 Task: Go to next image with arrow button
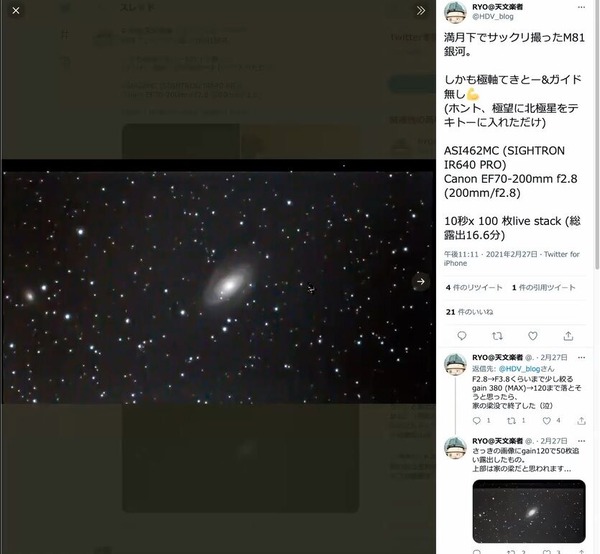(421, 282)
